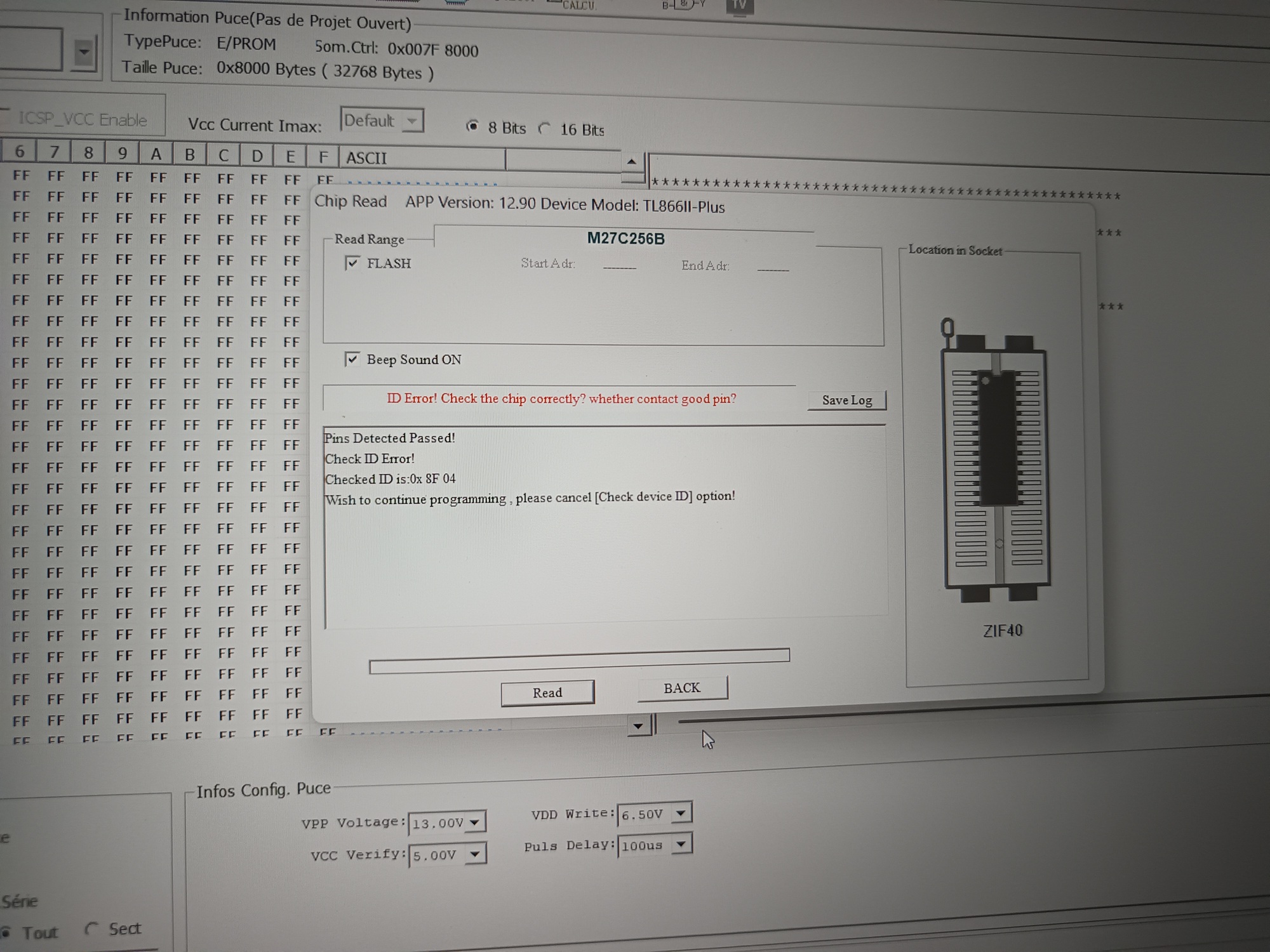Open the VPP Voltage dropdown
Screen dimensions: 1270x952
[x=474, y=823]
